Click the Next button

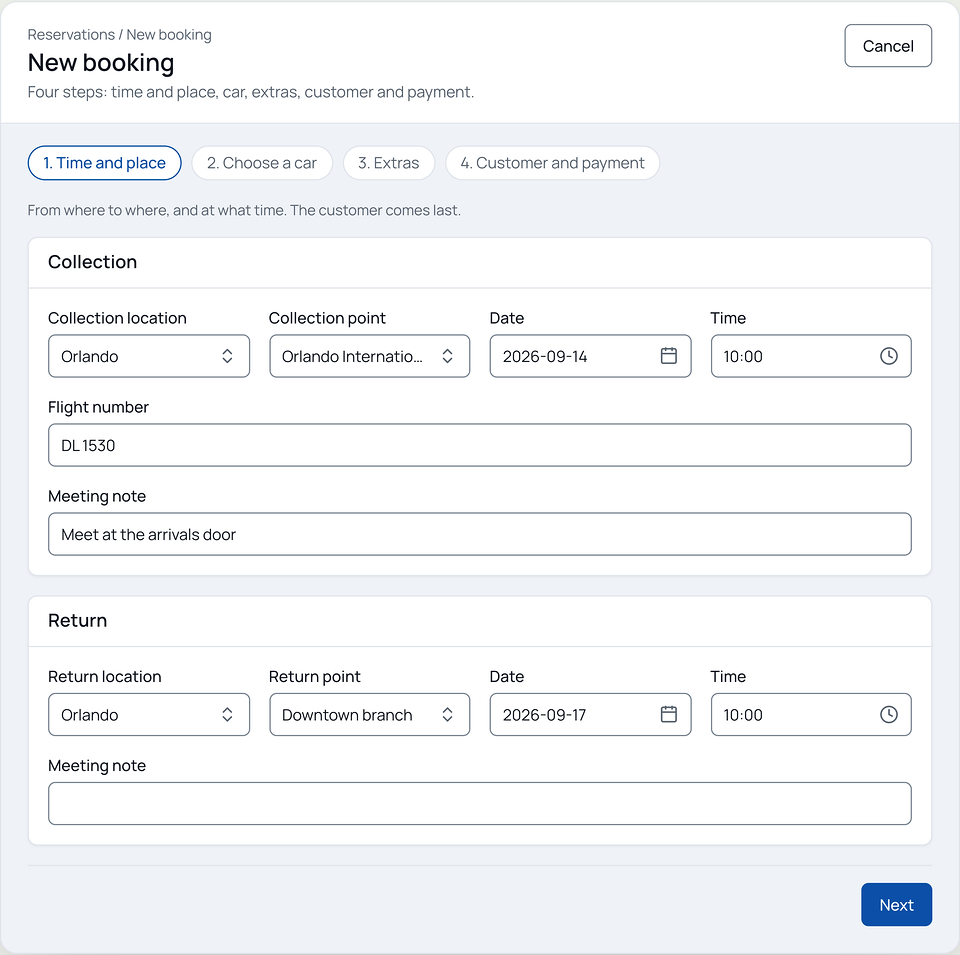click(x=896, y=904)
